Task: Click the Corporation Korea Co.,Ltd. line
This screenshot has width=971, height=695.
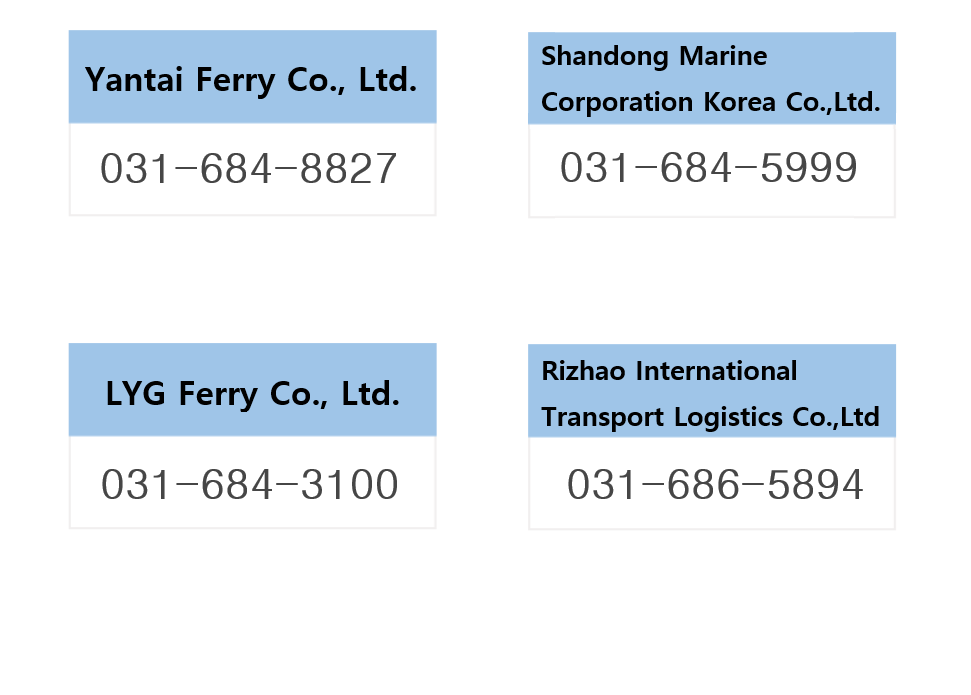Action: point(710,102)
